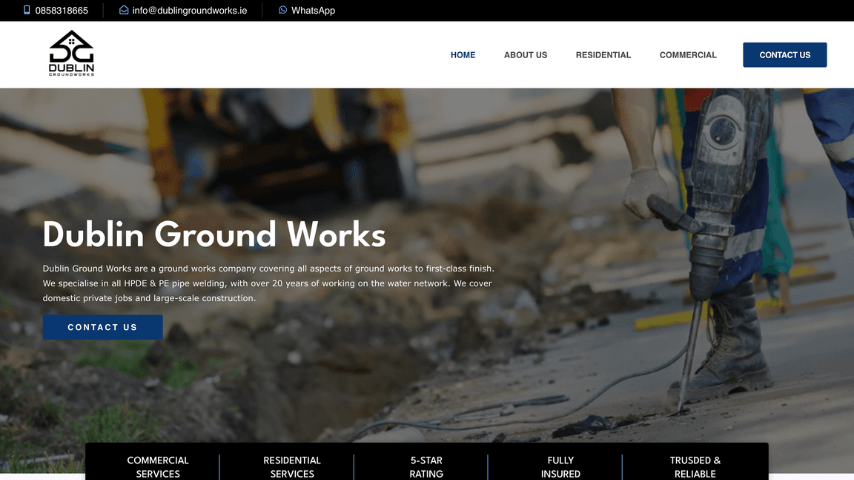Click the WhatsApp icon
Image resolution: width=854 pixels, height=480 pixels.
click(283, 10)
